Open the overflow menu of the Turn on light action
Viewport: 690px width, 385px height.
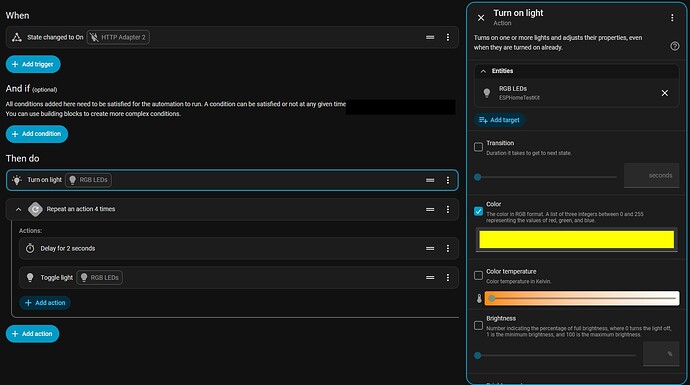(x=448, y=180)
